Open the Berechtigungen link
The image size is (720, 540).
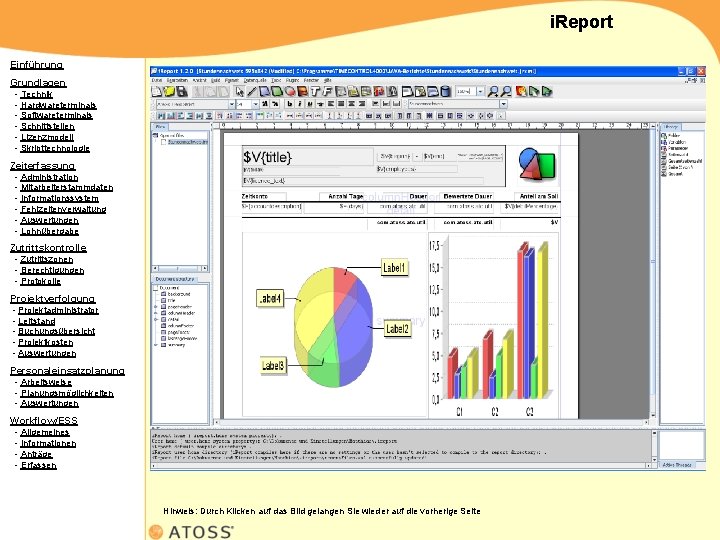pos(52,270)
